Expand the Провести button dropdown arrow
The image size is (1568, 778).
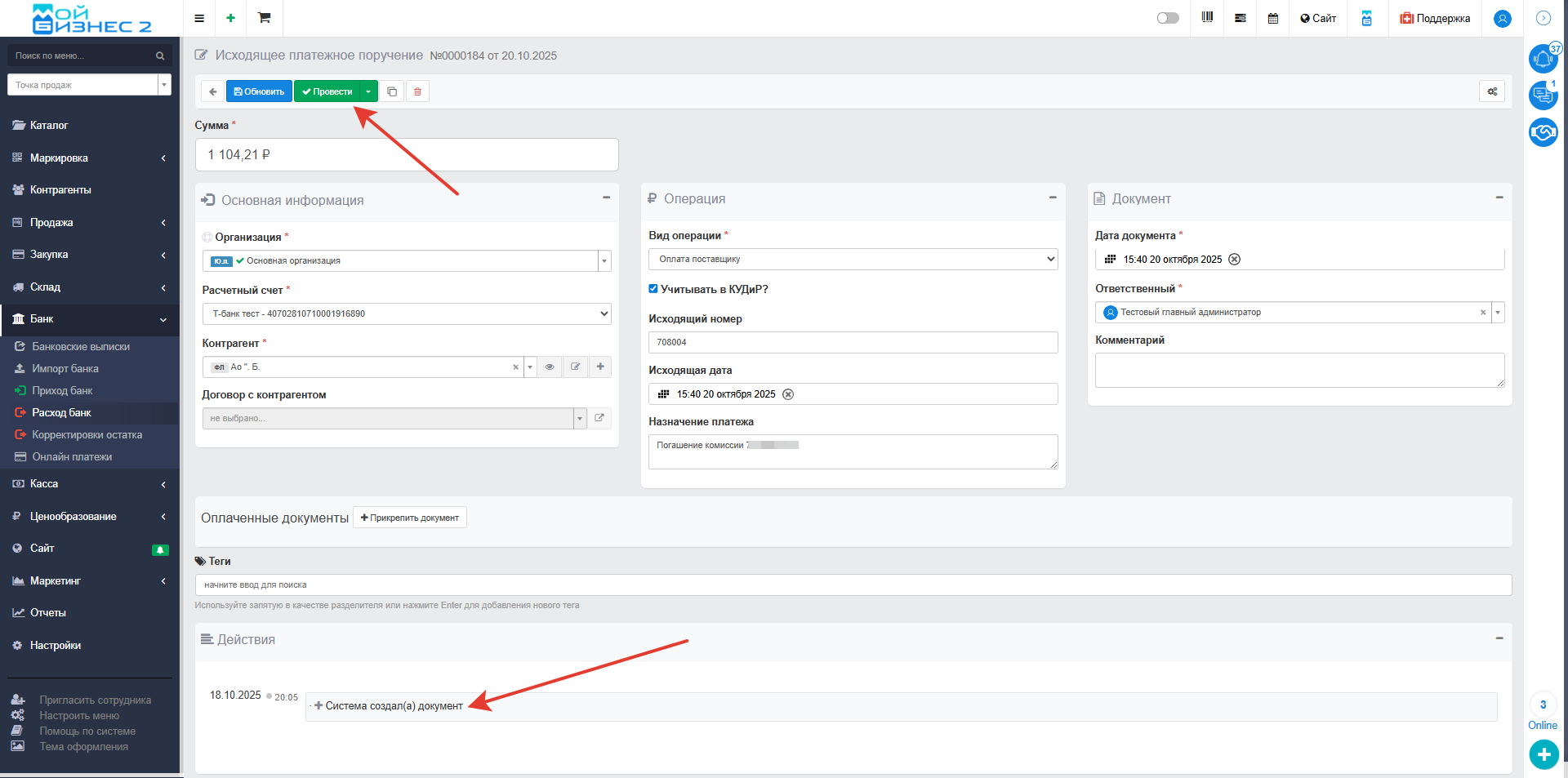pos(369,91)
